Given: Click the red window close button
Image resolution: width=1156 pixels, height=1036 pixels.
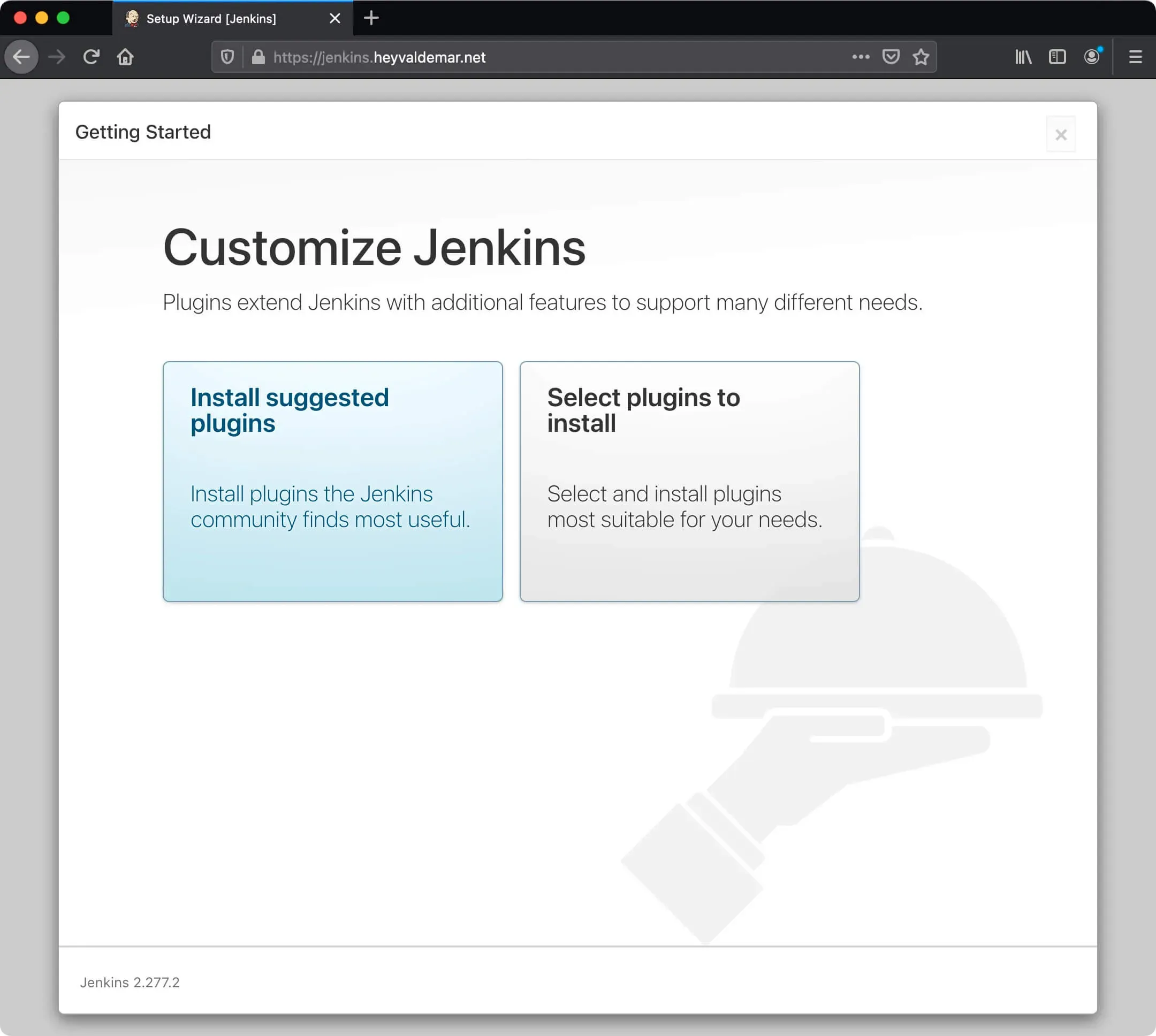Looking at the screenshot, I should pyautogui.click(x=20, y=18).
